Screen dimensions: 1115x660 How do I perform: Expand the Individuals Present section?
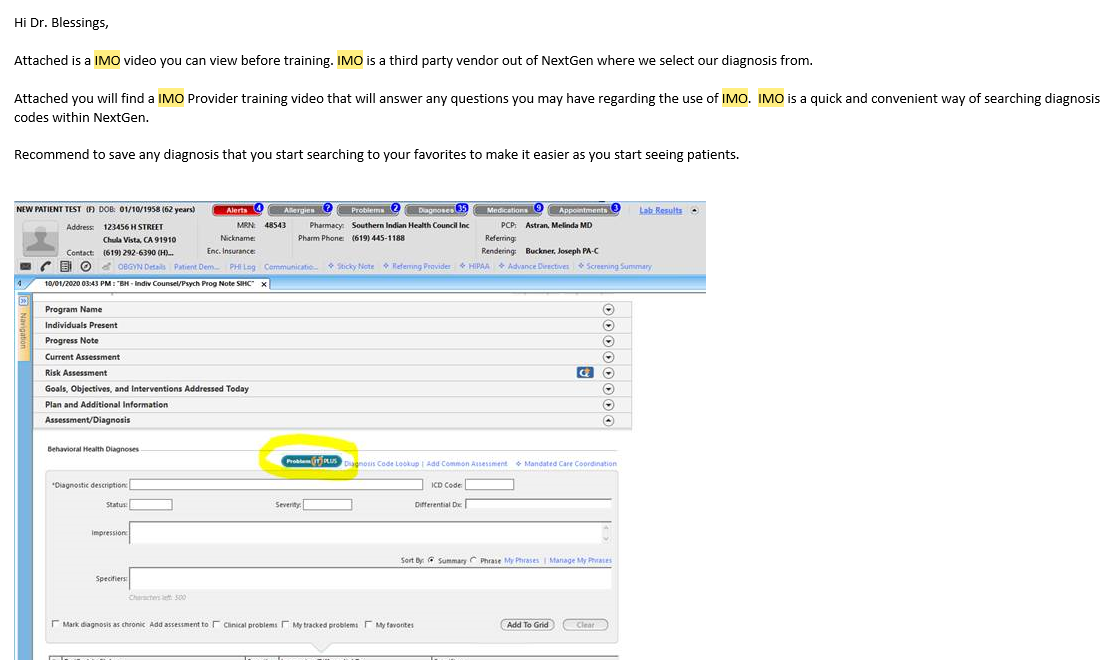608,325
